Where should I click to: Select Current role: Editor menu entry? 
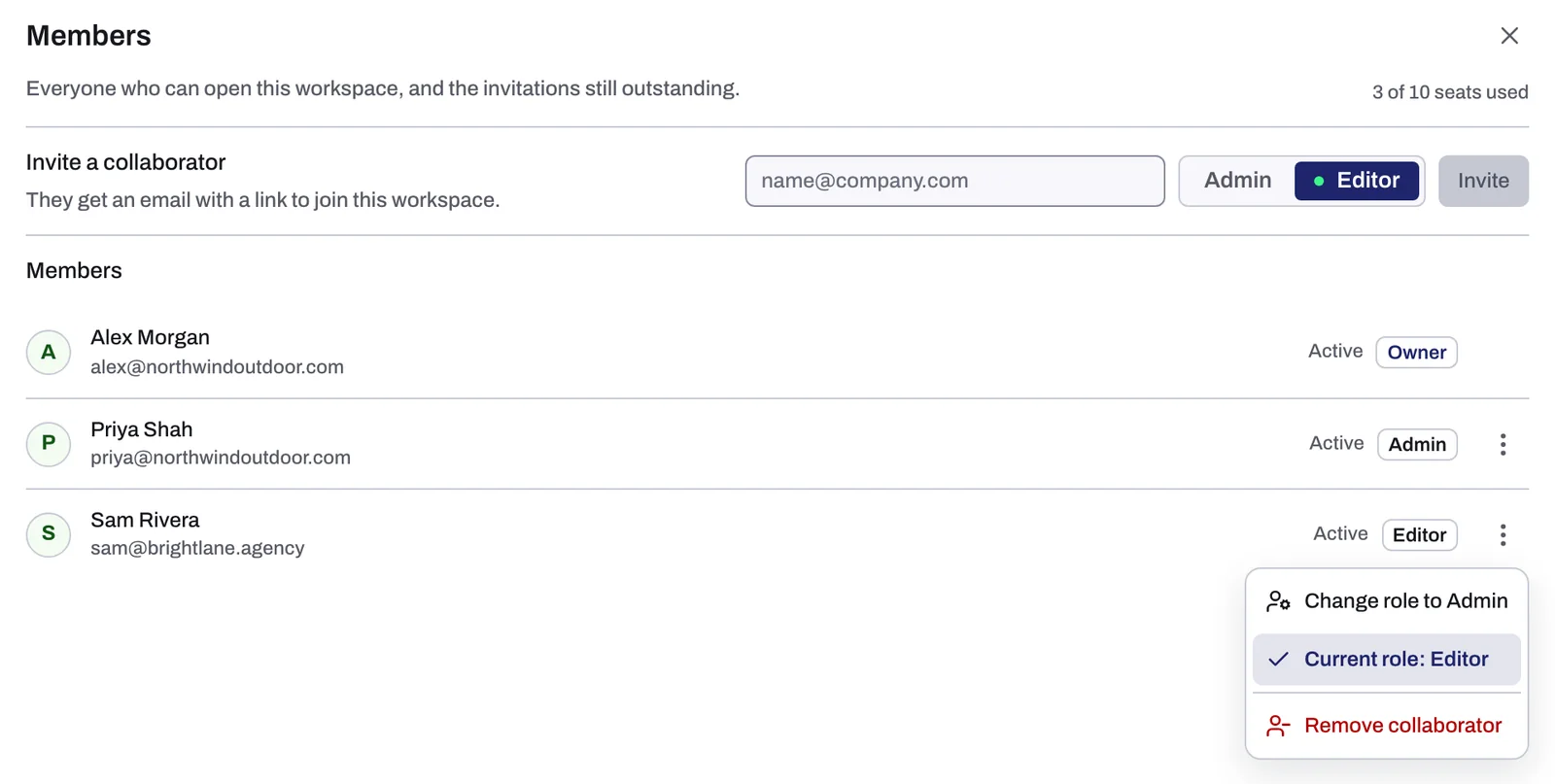click(1387, 660)
